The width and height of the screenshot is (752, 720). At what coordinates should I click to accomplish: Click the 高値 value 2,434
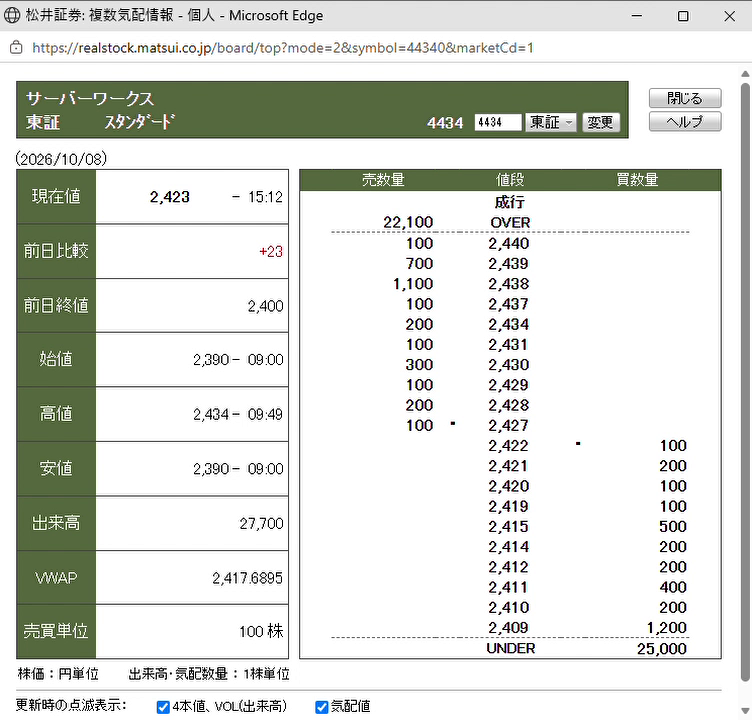coord(211,414)
